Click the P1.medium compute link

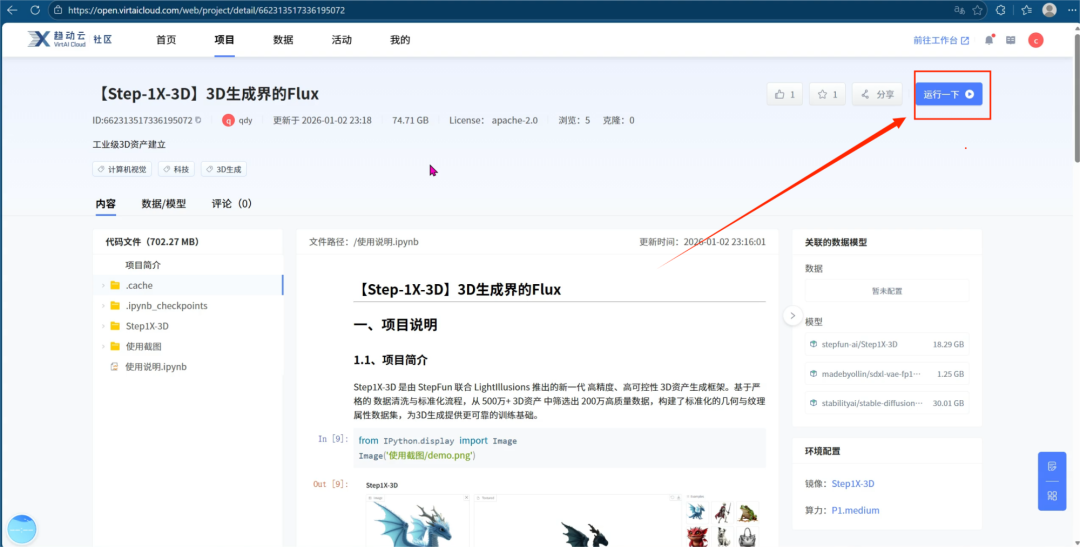point(855,510)
